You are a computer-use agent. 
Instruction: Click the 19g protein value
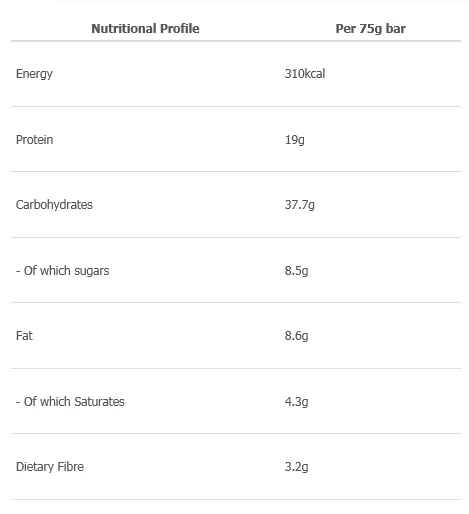point(294,140)
